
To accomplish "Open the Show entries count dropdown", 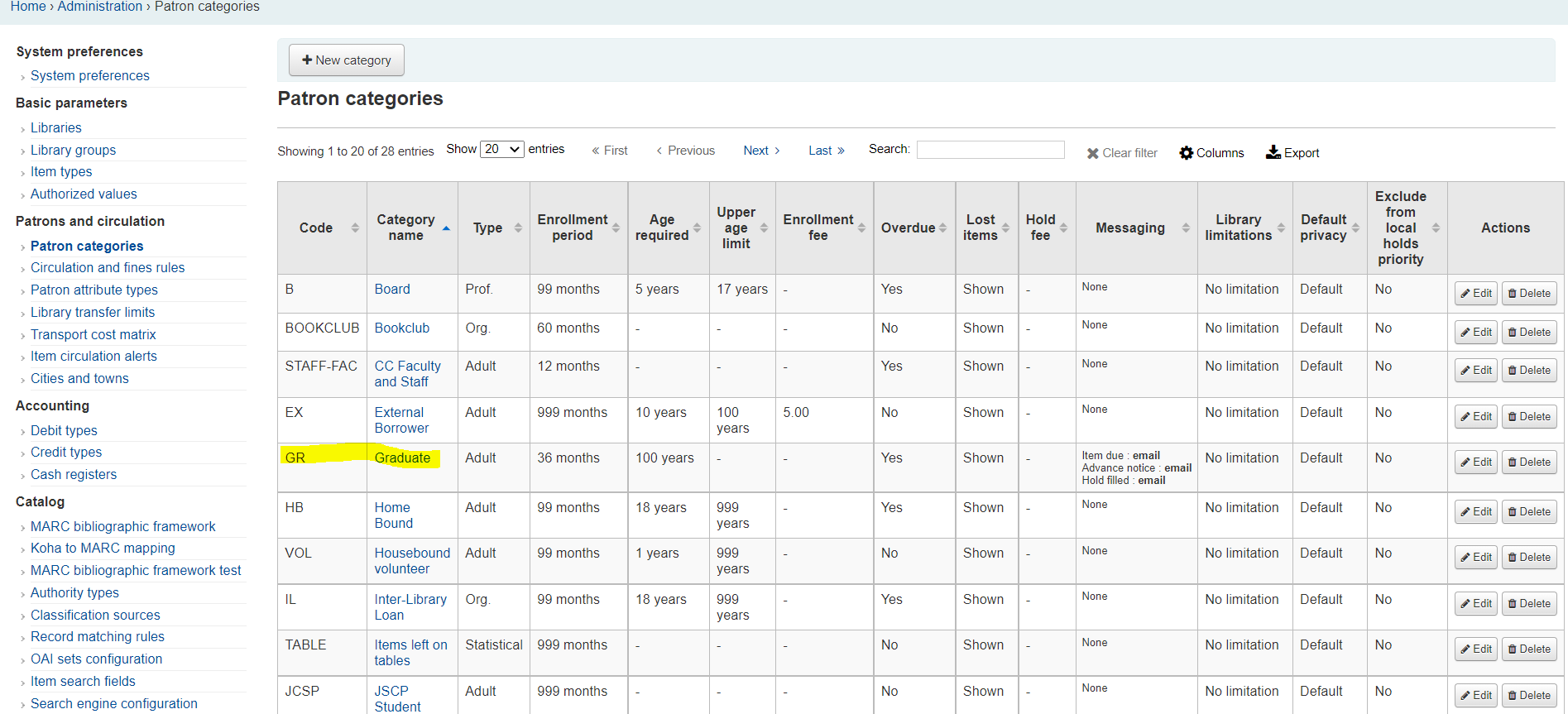I will coord(502,149).
